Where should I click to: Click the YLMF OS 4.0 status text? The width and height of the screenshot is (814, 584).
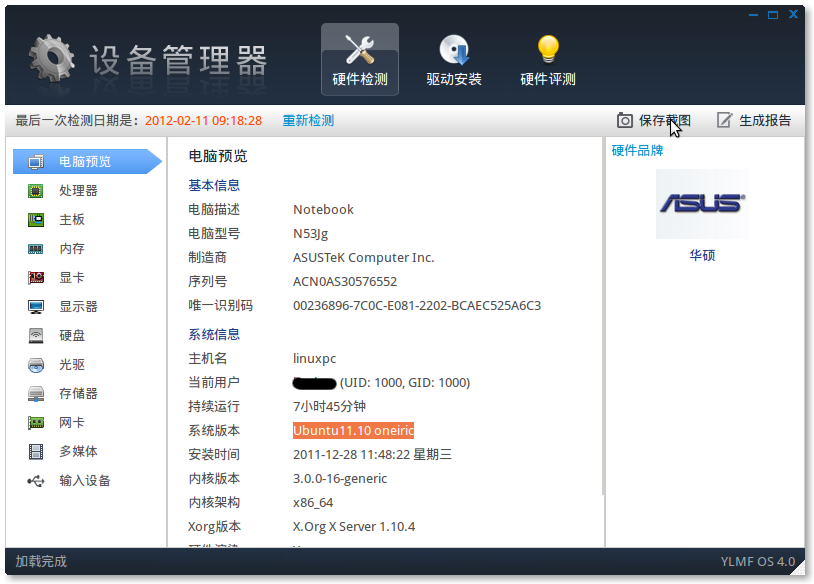[x=757, y=562]
